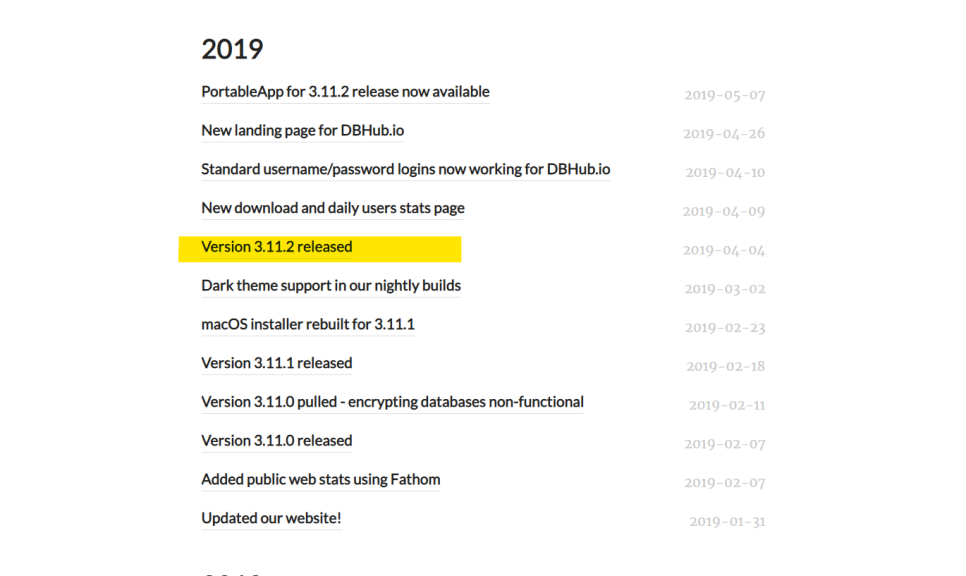Click "Version 3.11.0 released" link
966x576 pixels.
277,441
